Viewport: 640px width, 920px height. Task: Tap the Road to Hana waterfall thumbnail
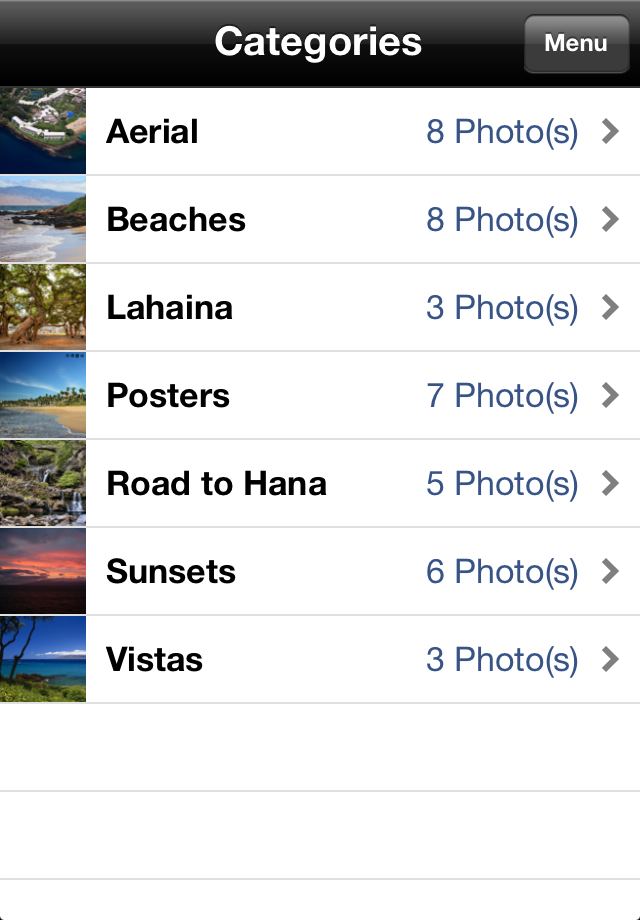(x=43, y=483)
